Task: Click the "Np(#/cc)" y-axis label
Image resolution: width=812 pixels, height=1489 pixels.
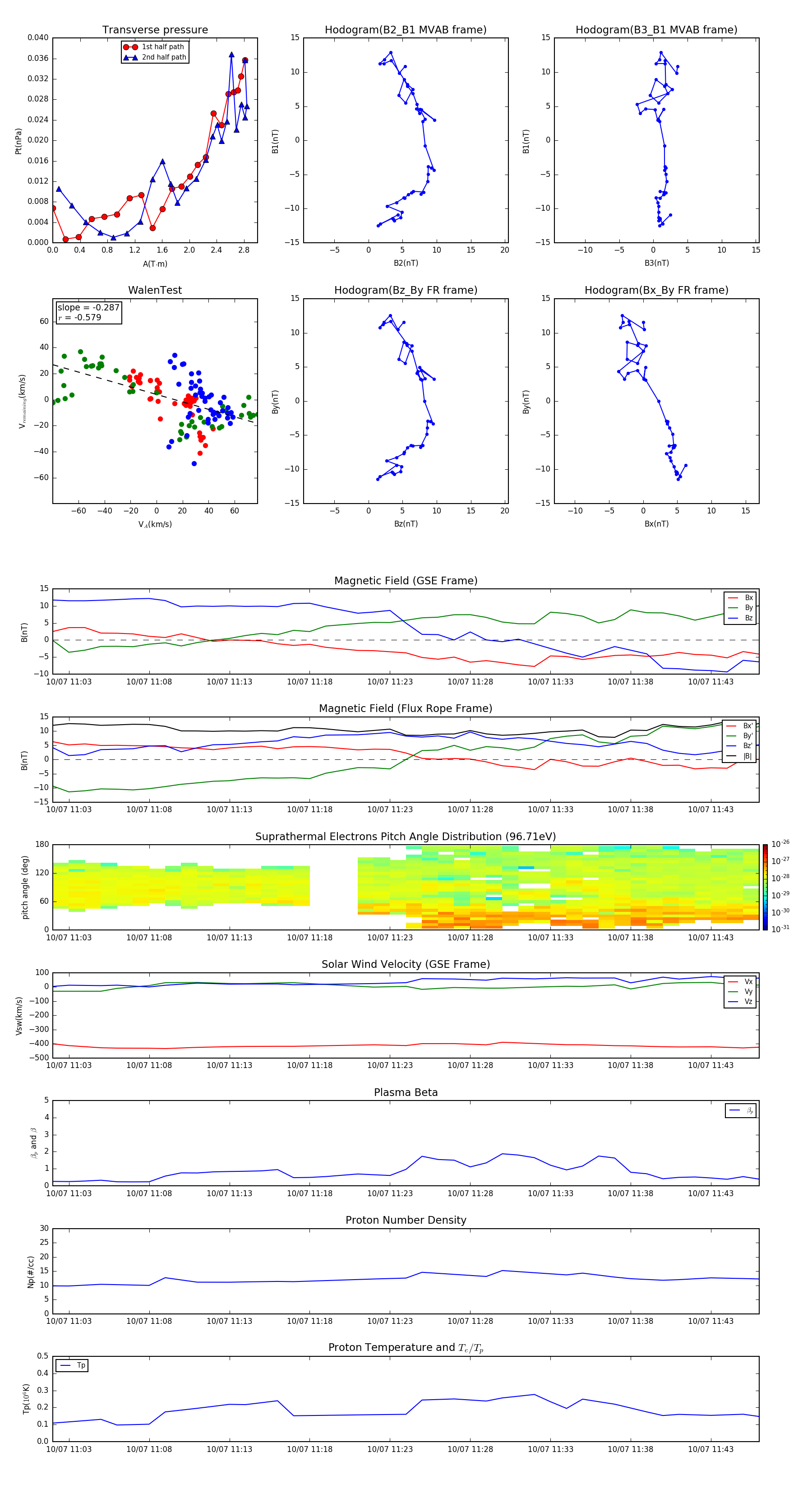Action: click(31, 1271)
